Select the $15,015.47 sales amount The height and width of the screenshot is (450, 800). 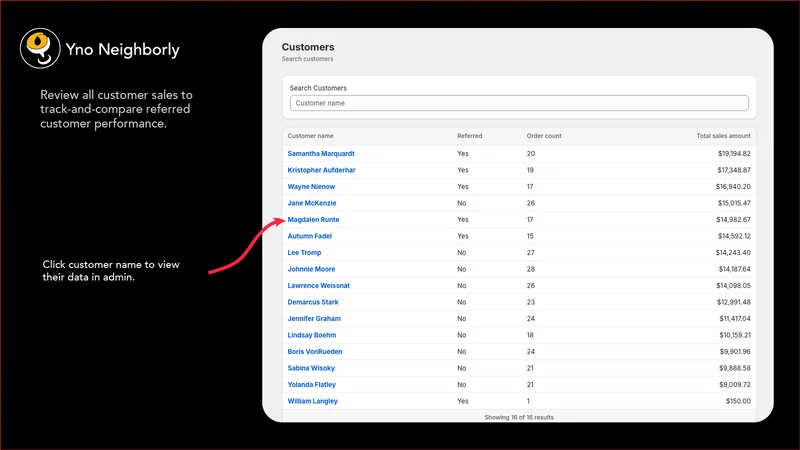[x=734, y=203]
